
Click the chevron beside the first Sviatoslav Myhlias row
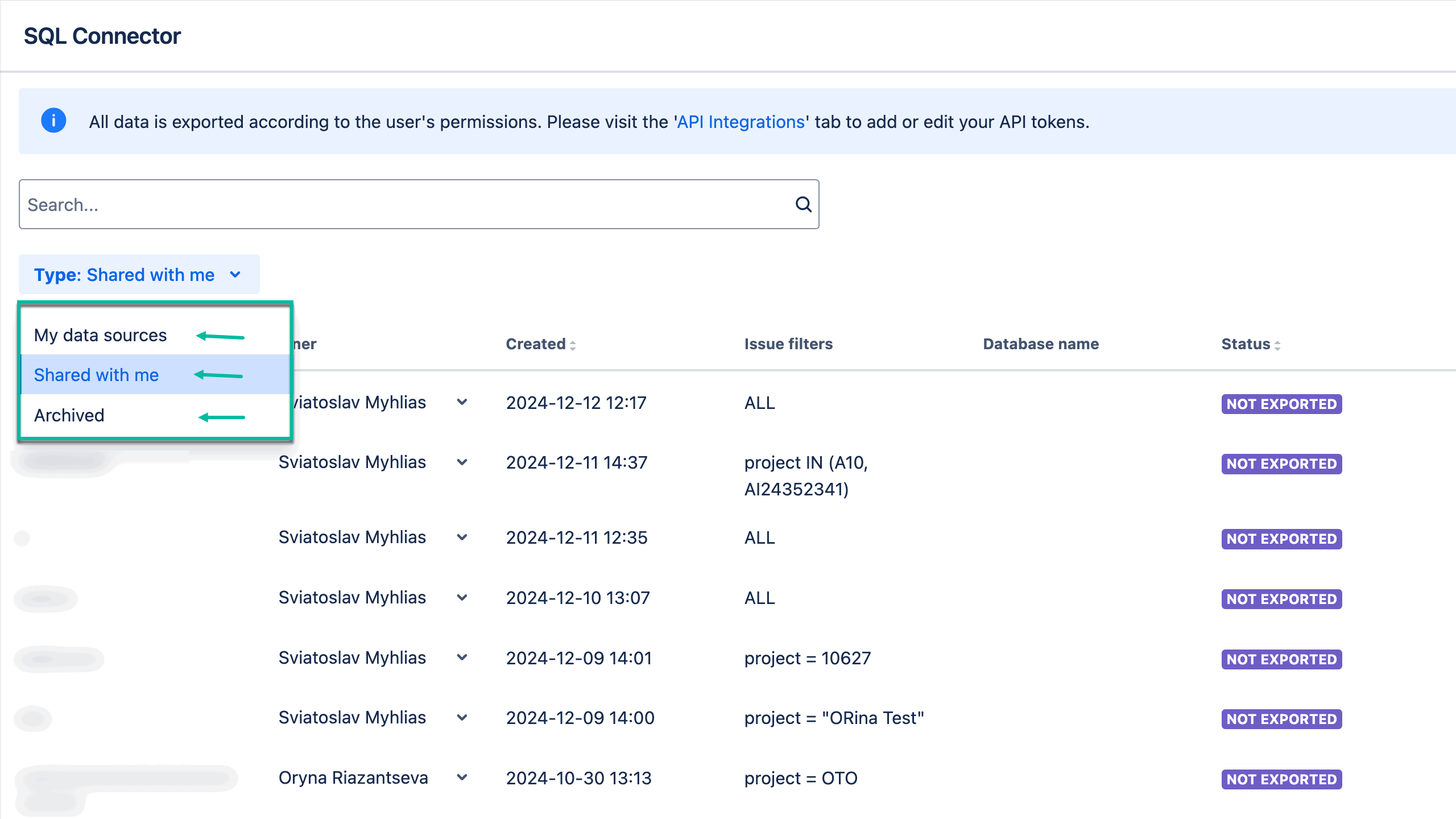coord(462,402)
